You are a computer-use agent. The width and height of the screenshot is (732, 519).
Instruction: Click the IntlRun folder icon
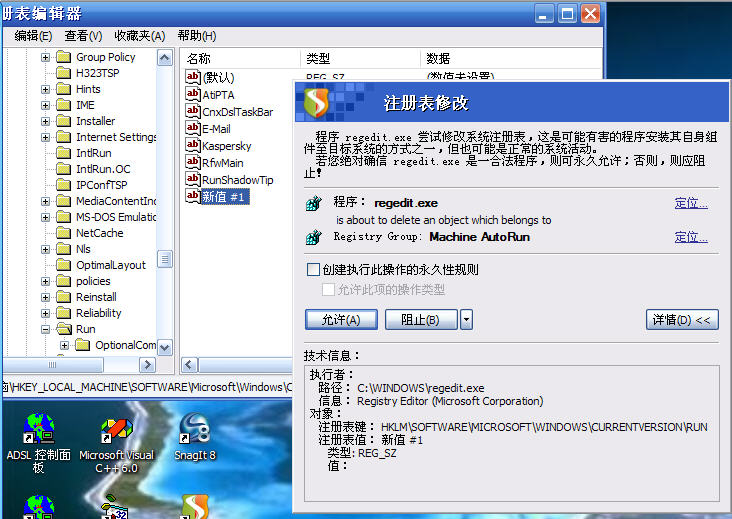(x=63, y=153)
